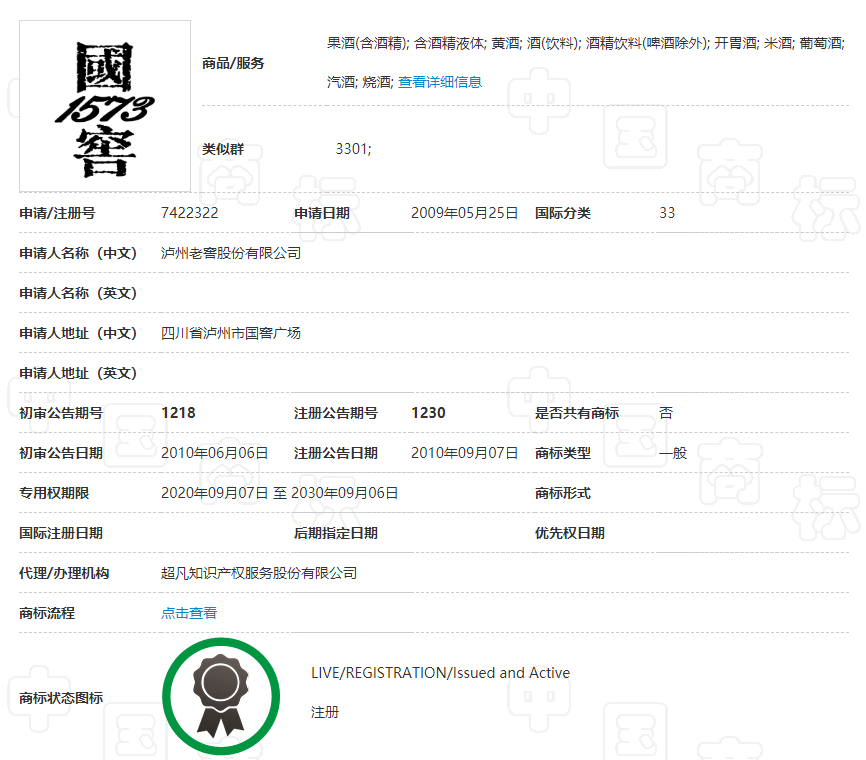Image resolution: width=866 pixels, height=760 pixels.
Task: Click applicant name 泸州老窖股份有限公司
Action: pos(231,253)
